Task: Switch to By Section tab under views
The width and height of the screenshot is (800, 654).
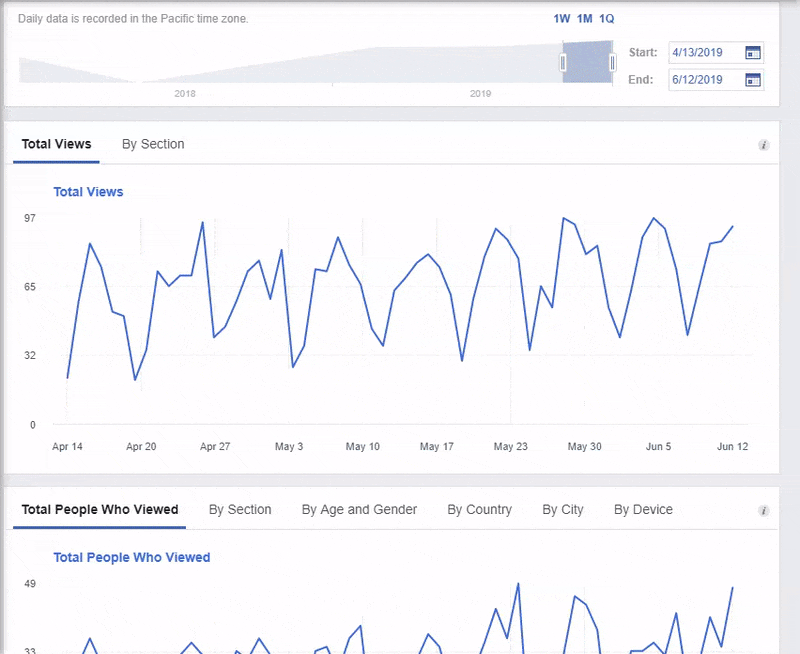Action: tap(153, 144)
